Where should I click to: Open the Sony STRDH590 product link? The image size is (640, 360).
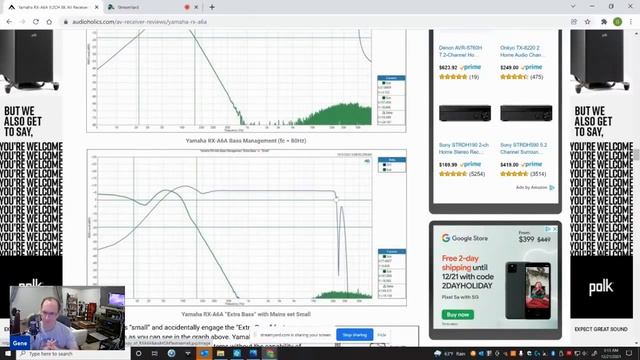524,148
